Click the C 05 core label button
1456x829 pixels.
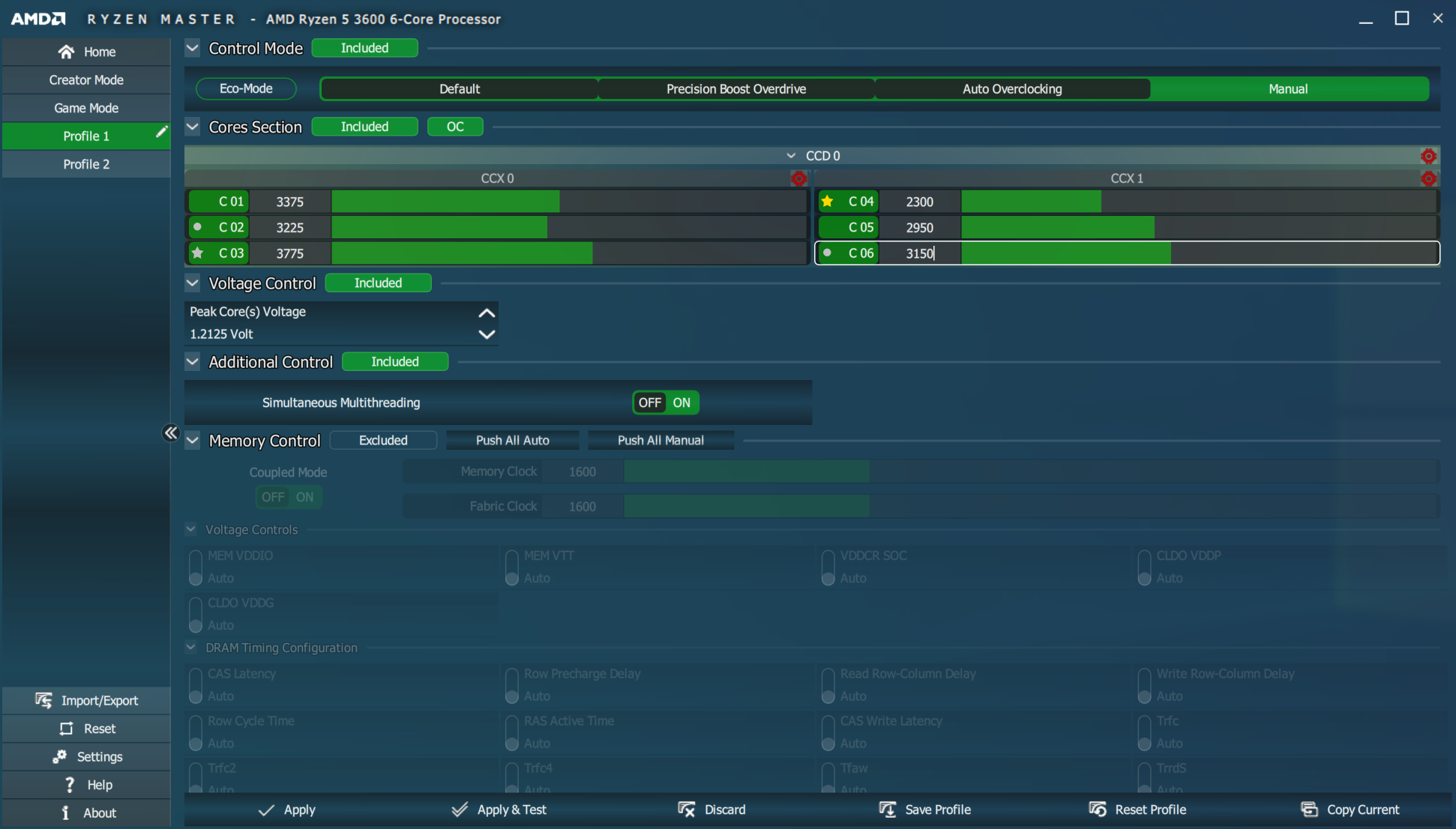coord(849,227)
